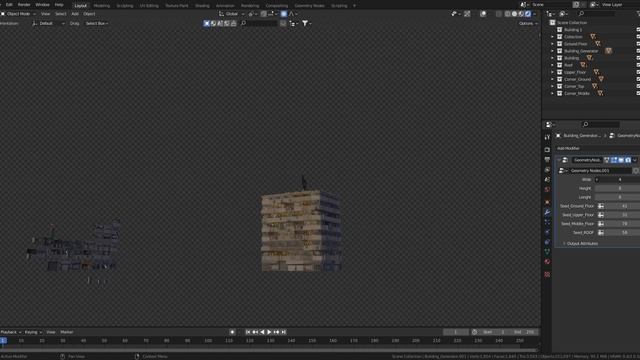Open the Object Constraints properties tab
Viewport: 640px width, 360px height.
click(x=547, y=242)
